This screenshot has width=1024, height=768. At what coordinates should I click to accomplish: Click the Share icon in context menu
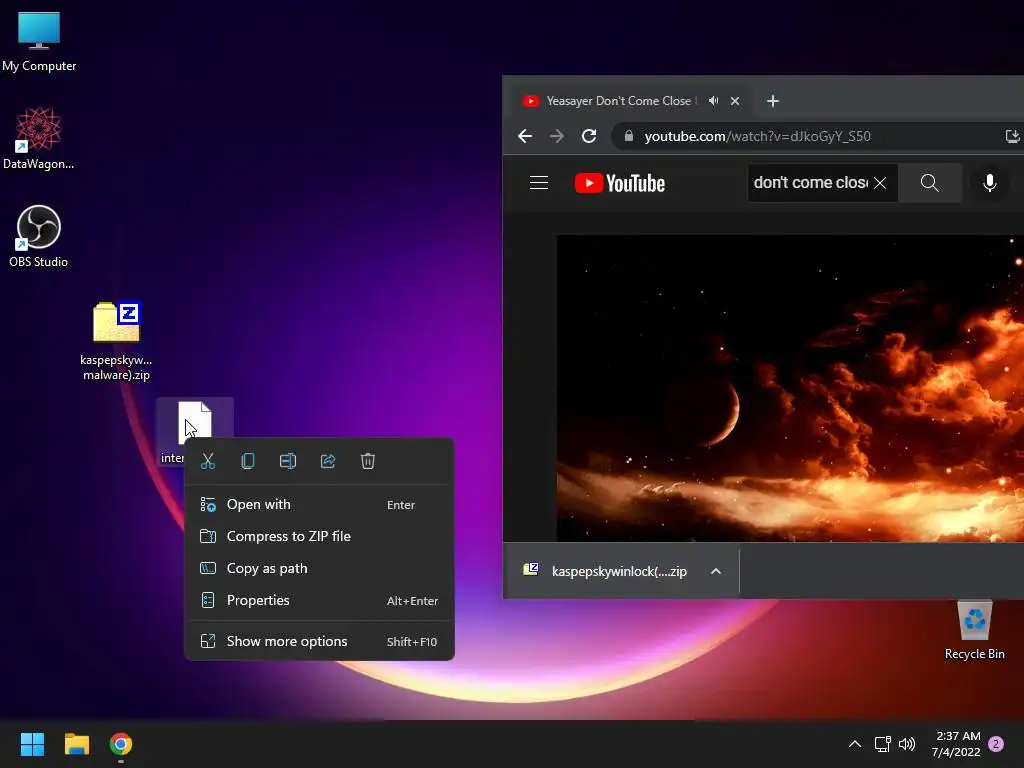coord(328,461)
